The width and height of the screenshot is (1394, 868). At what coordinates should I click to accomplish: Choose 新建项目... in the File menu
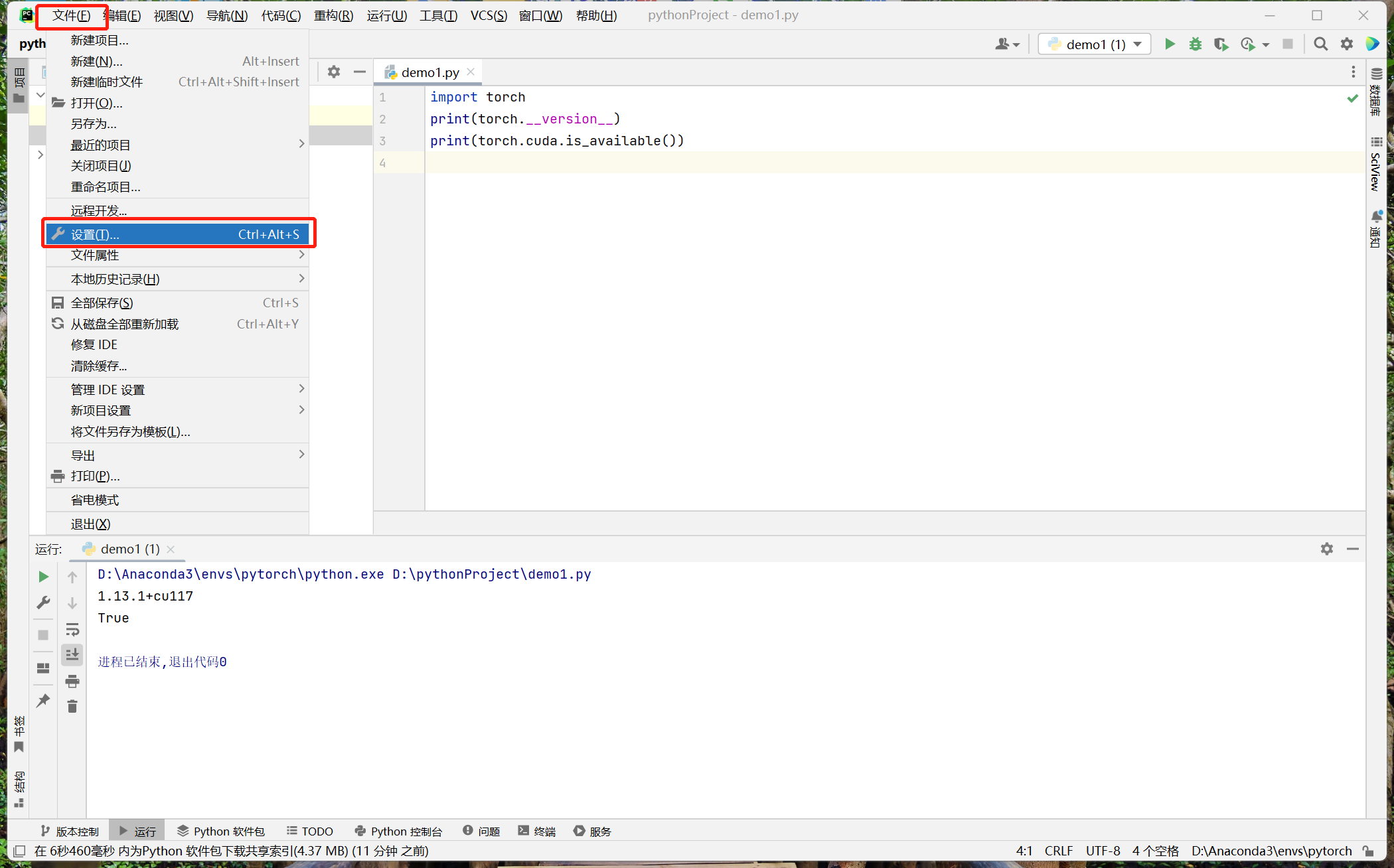[178, 40]
